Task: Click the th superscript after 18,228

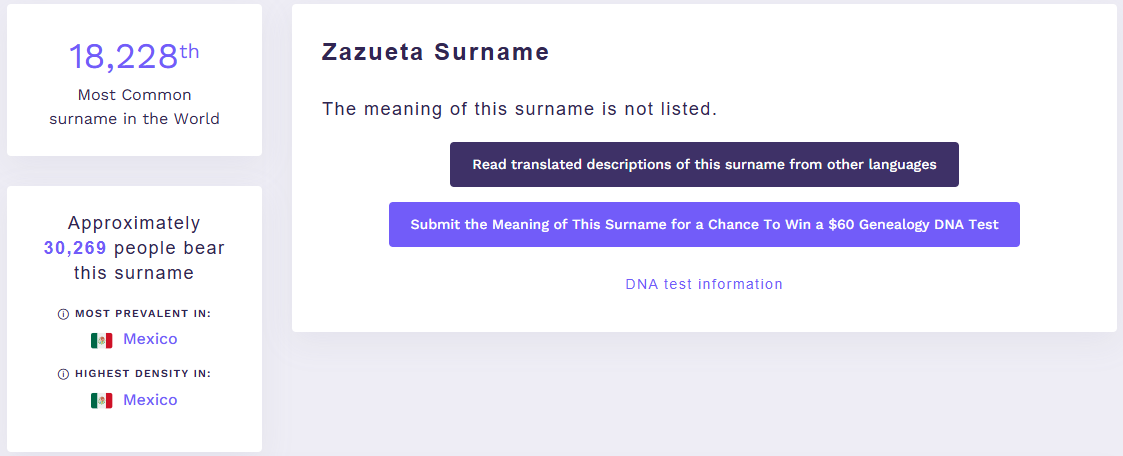Action: tap(190, 51)
